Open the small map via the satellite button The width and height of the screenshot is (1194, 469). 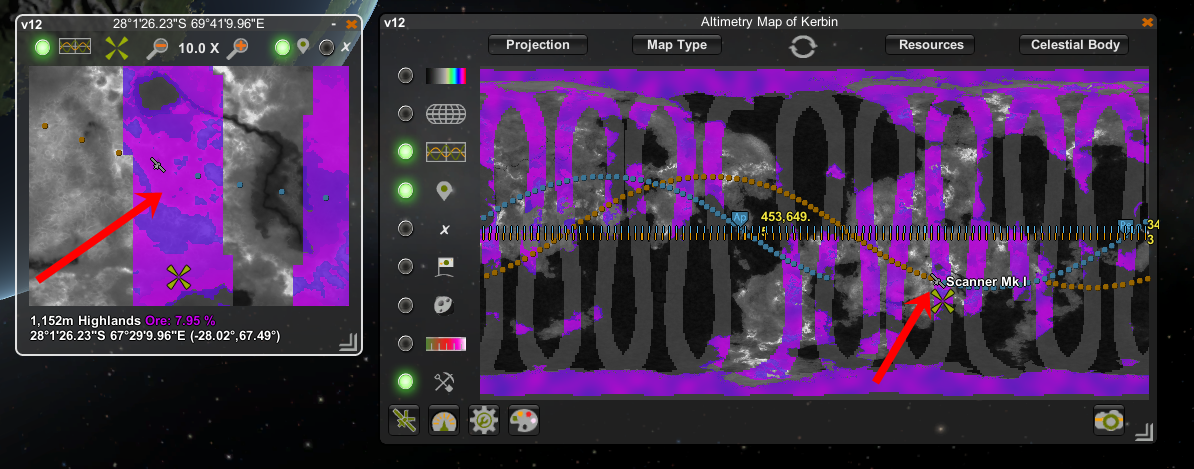point(404,420)
